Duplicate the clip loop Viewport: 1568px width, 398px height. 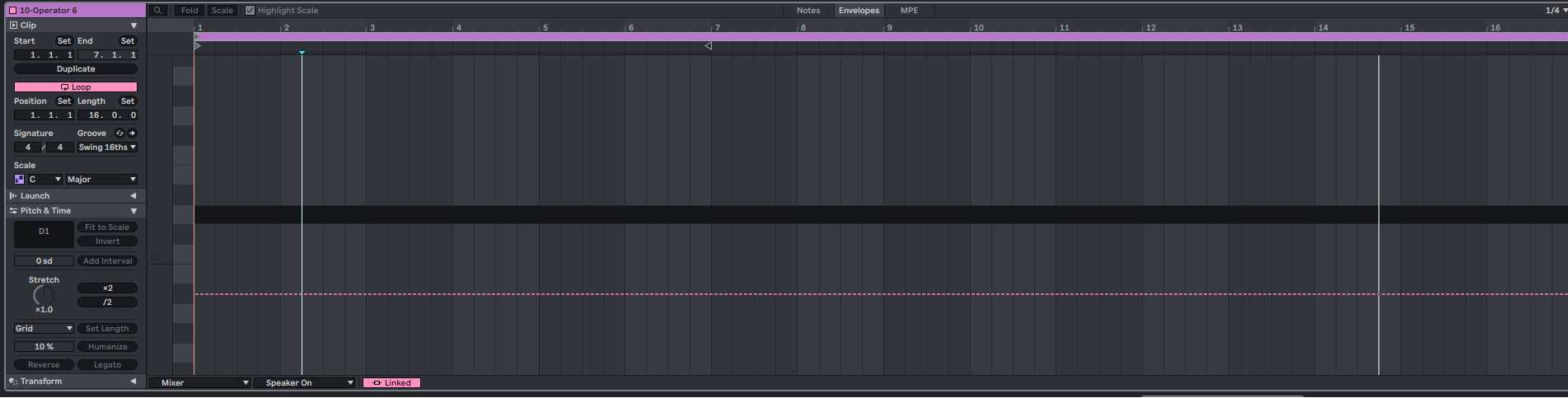coord(76,69)
